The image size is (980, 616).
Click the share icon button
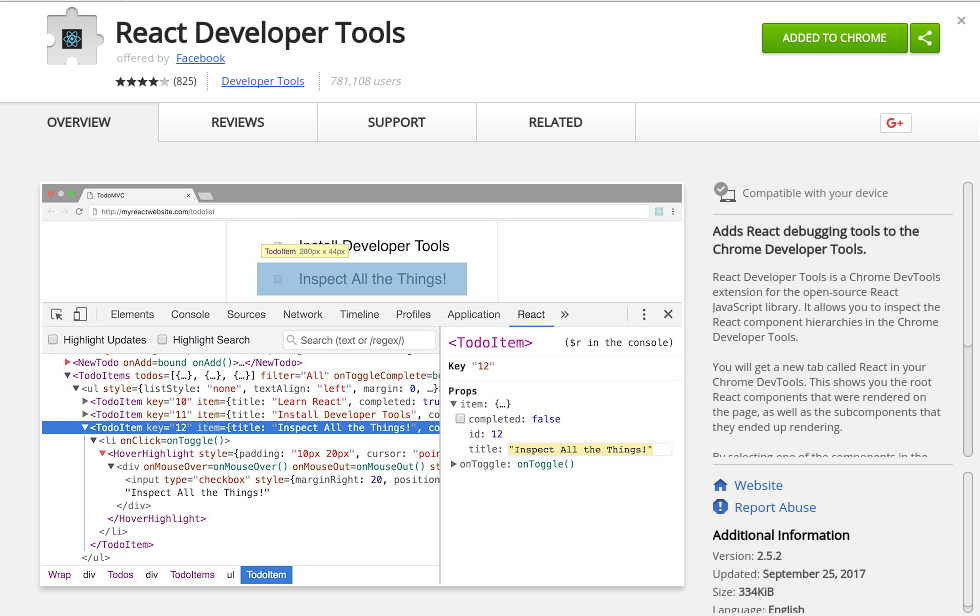924,38
